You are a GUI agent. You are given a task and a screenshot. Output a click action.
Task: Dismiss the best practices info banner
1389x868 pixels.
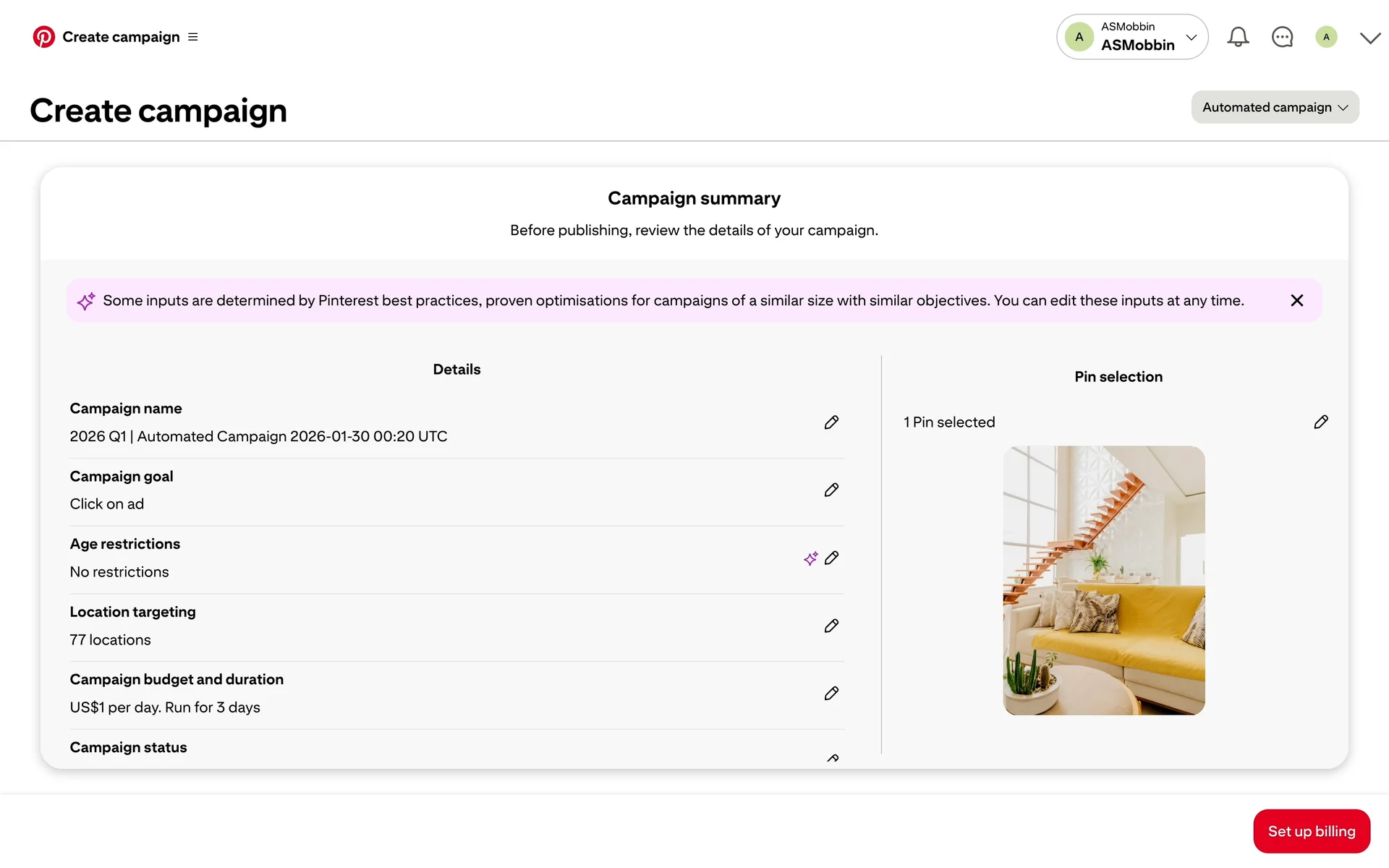pyautogui.click(x=1296, y=300)
